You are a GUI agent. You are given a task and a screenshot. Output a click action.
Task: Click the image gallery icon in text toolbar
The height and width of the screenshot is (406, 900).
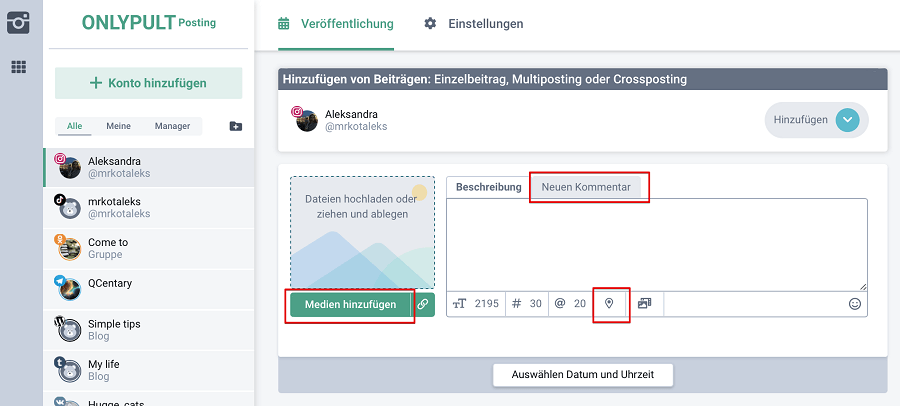click(x=644, y=304)
